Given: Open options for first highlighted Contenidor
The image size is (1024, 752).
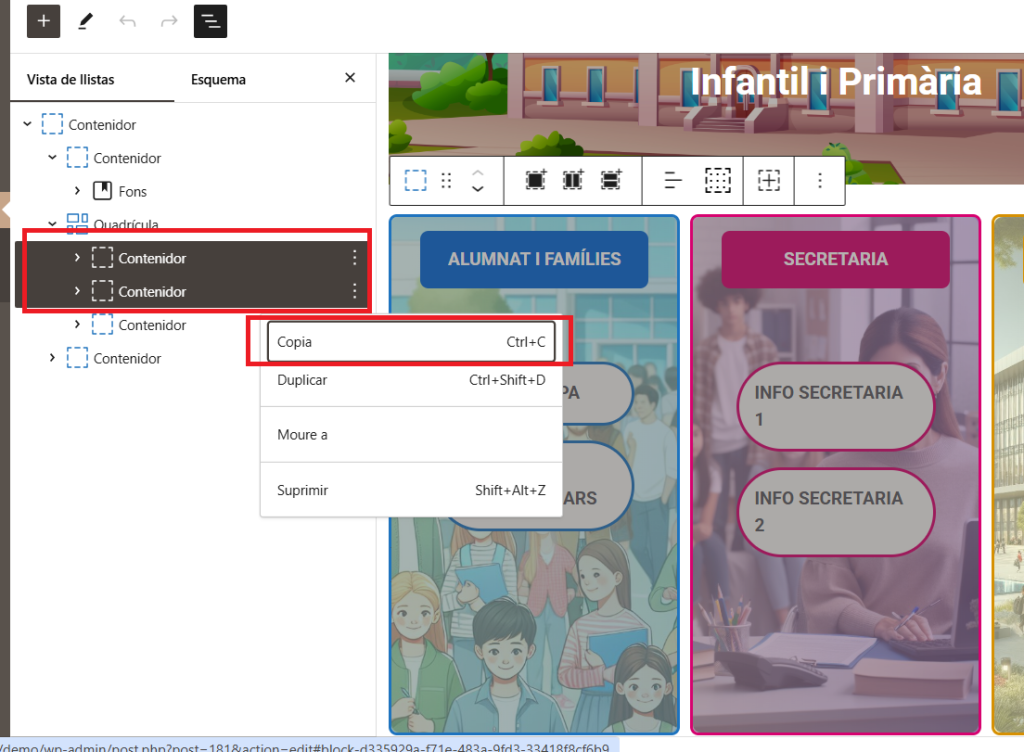Looking at the screenshot, I should click(x=354, y=258).
